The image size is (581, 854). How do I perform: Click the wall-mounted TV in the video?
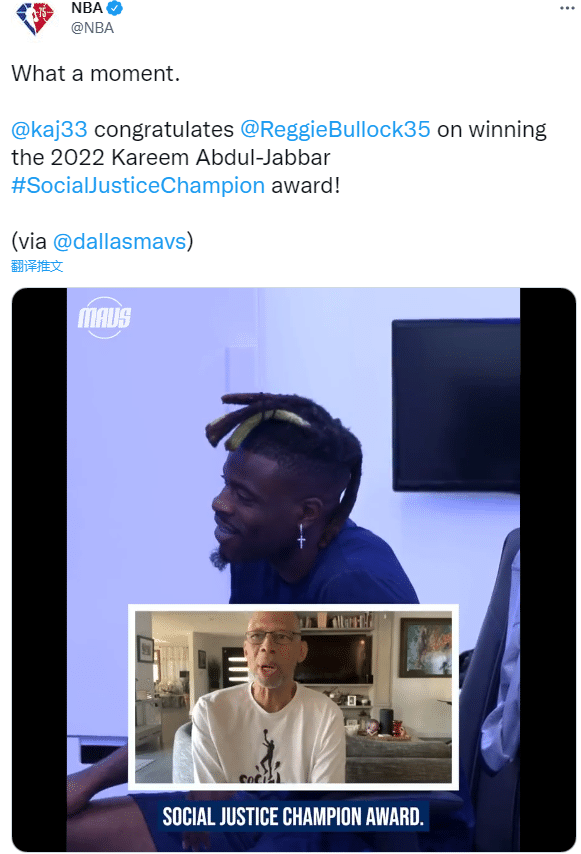click(456, 405)
